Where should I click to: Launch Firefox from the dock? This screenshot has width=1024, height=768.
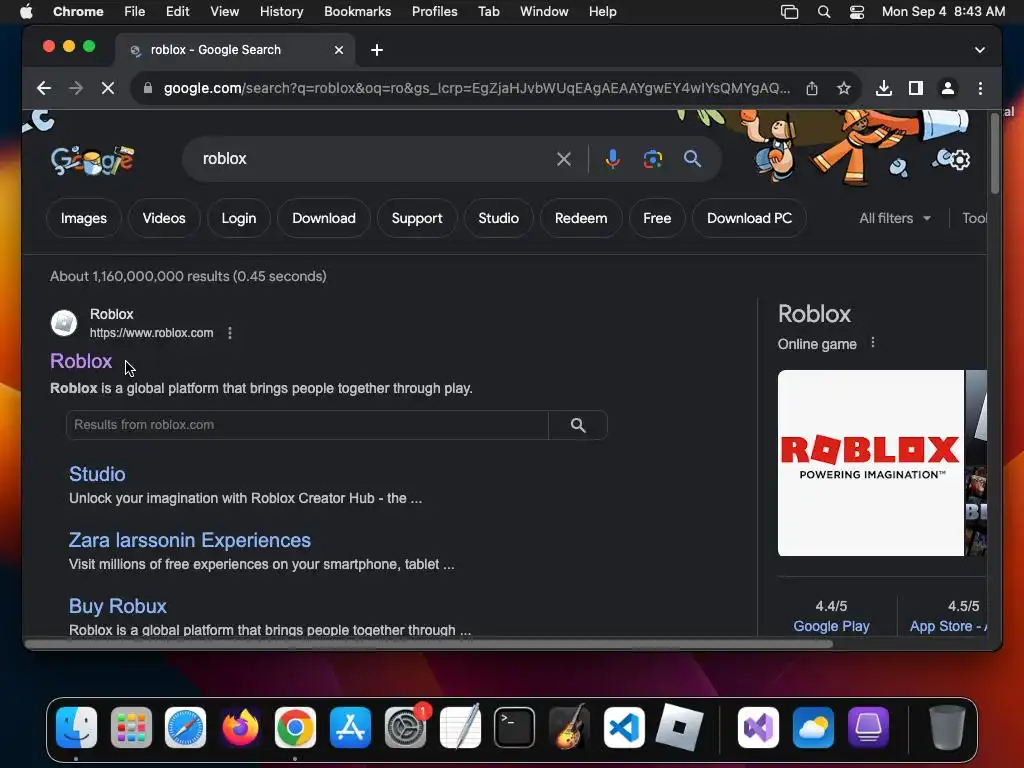(240, 728)
